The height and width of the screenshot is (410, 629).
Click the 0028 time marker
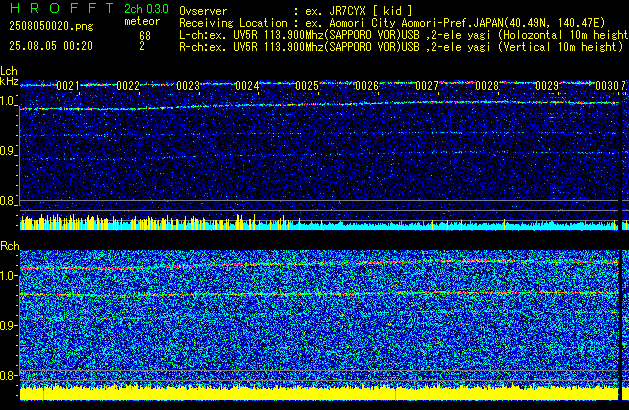487,86
